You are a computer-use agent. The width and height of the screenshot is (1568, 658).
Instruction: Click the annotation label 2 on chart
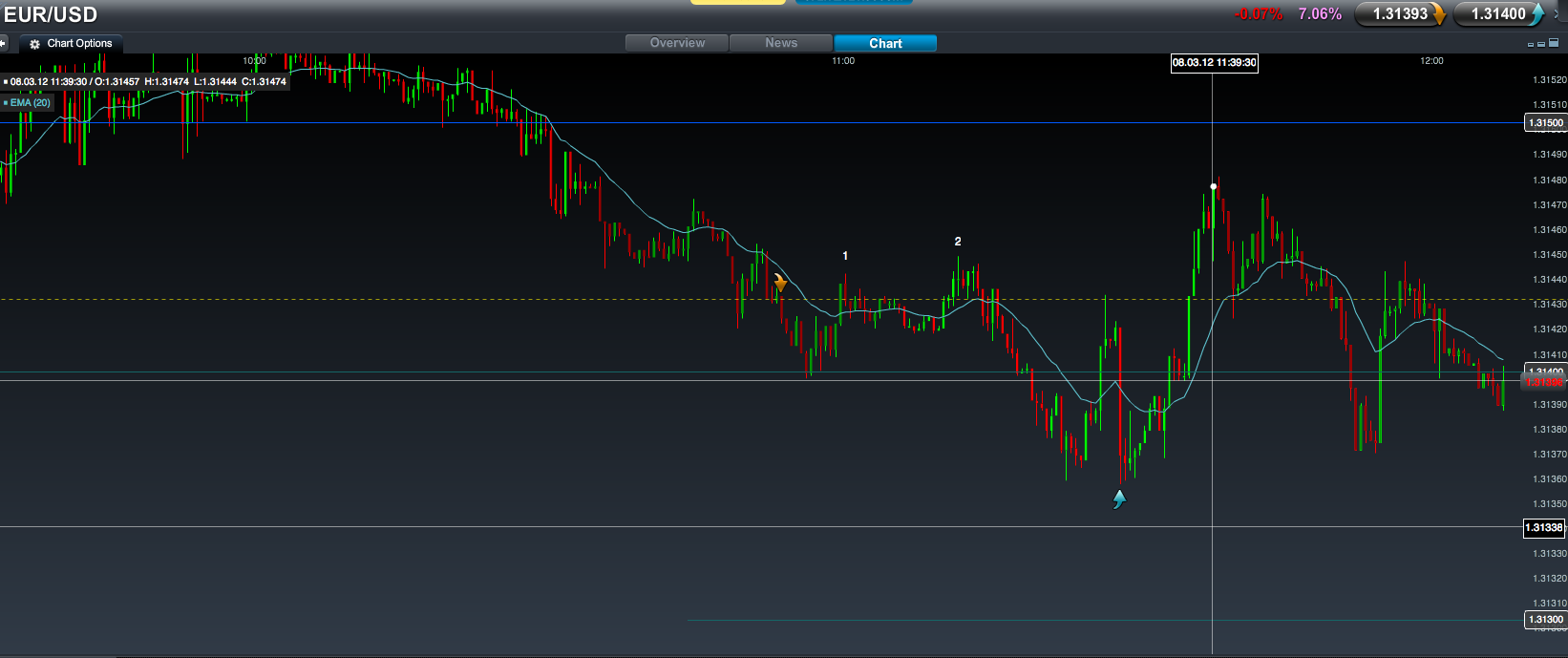[958, 242]
